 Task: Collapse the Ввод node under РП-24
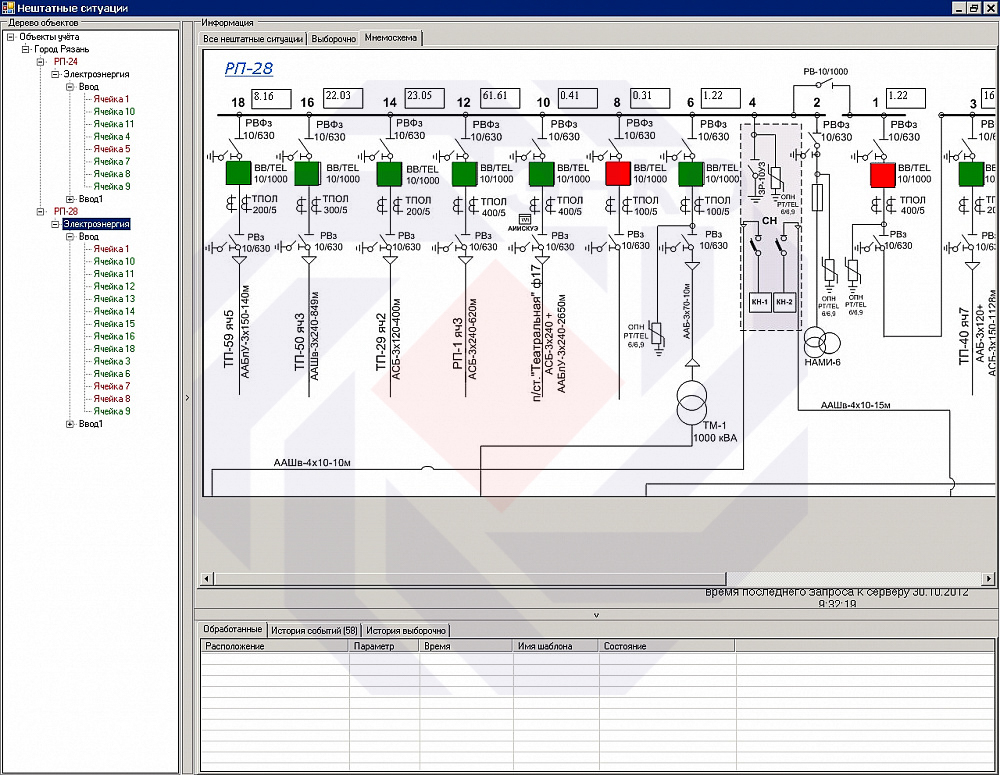[70, 87]
